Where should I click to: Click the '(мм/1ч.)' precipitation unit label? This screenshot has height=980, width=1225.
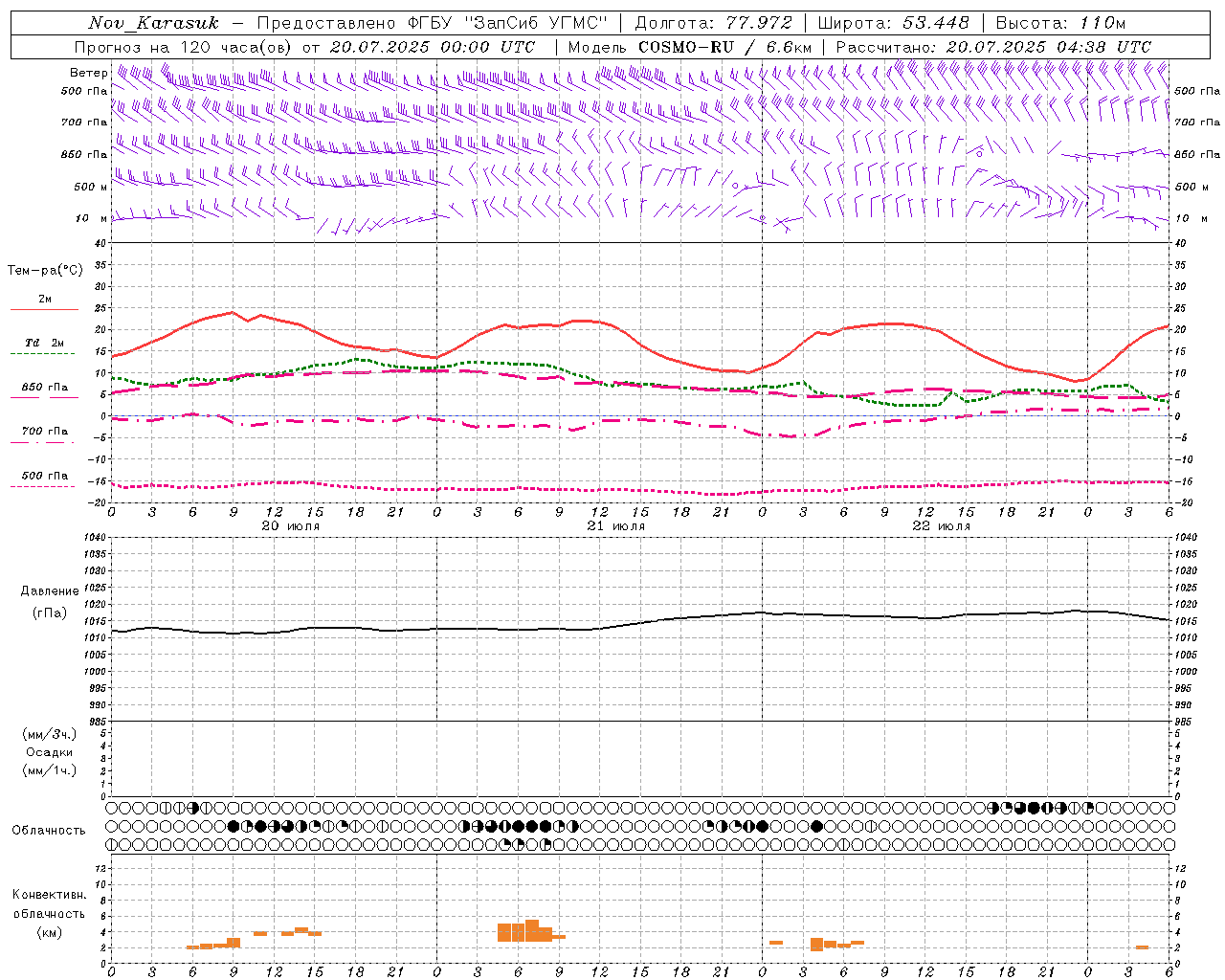coord(50,770)
